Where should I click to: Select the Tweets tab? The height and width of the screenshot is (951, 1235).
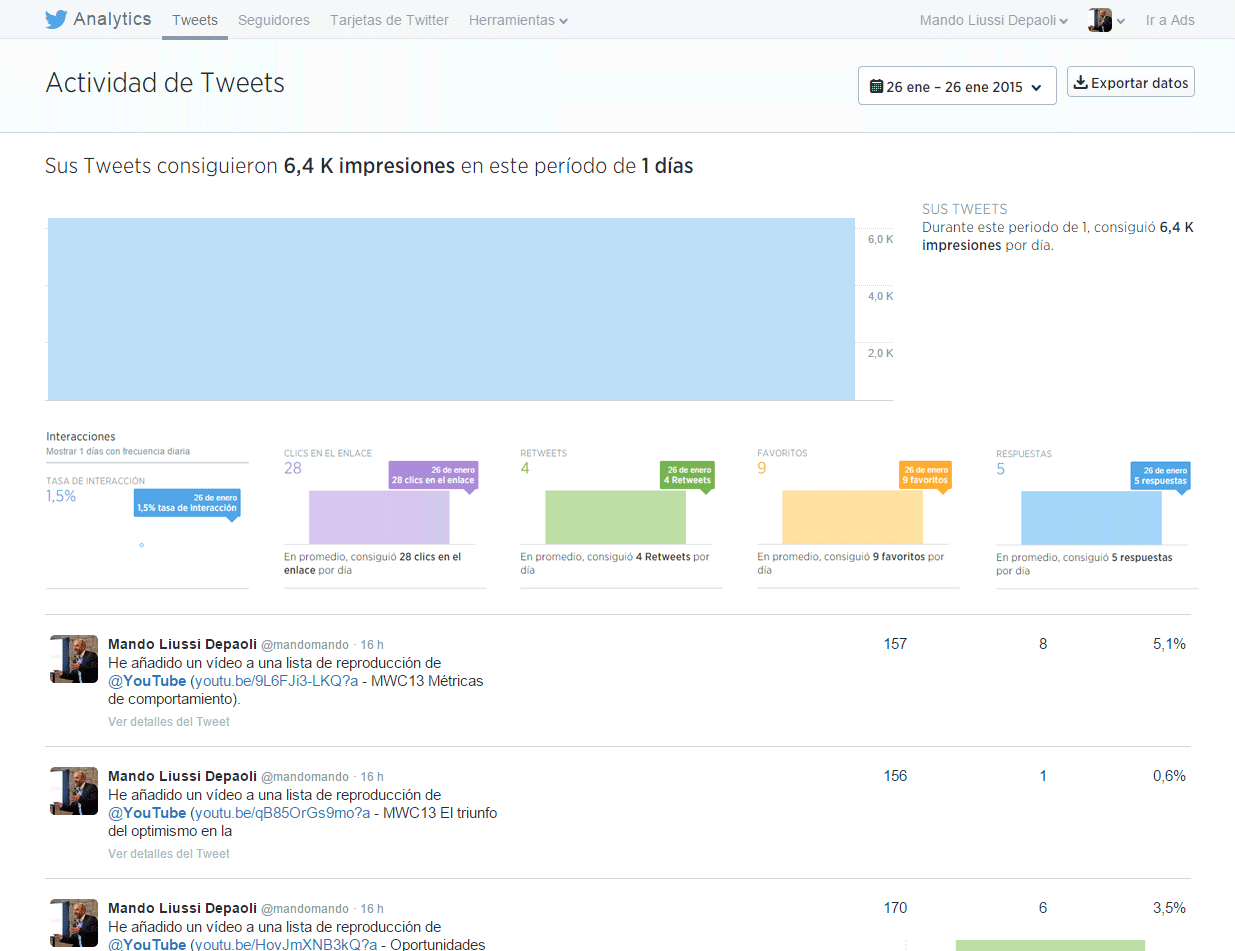pos(195,20)
